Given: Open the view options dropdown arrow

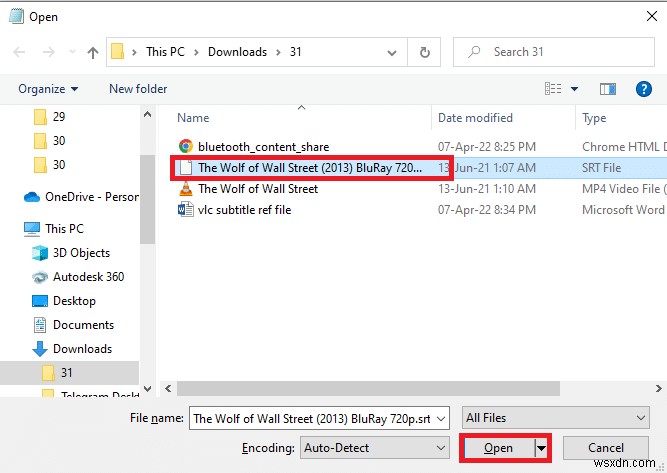Looking at the screenshot, I should (x=574, y=89).
